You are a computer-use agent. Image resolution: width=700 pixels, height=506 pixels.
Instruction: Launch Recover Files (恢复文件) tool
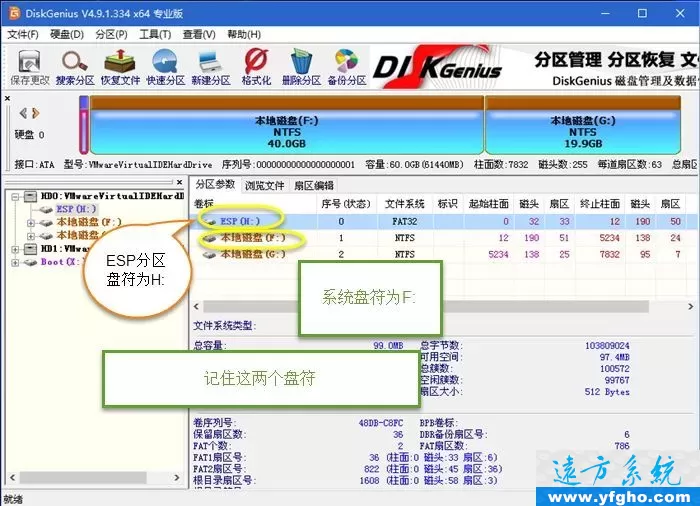pos(120,67)
